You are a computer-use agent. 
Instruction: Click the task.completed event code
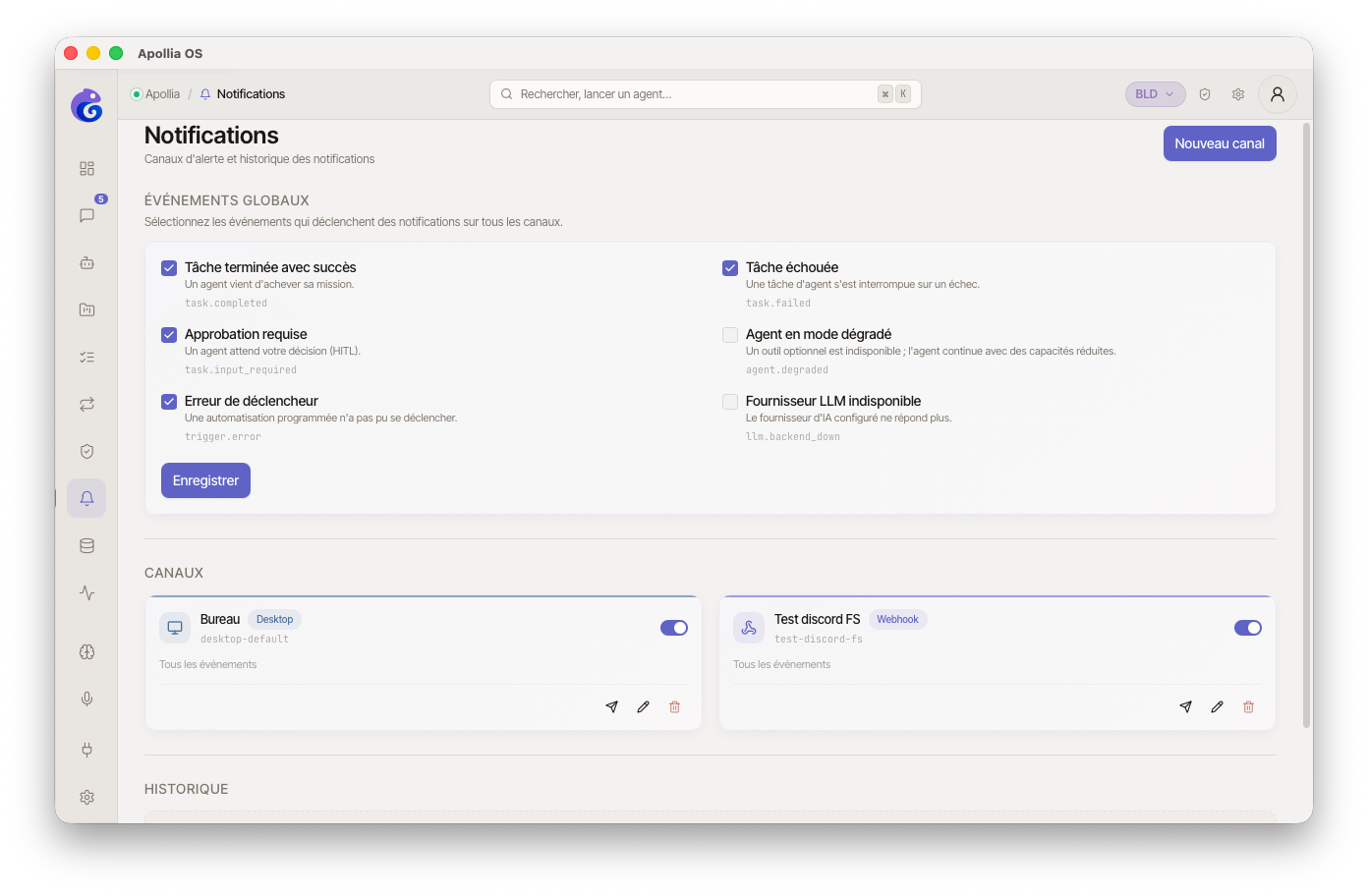[226, 304]
